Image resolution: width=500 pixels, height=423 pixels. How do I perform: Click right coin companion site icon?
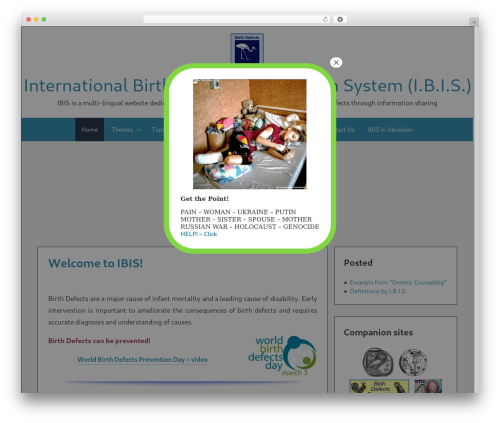(413, 362)
